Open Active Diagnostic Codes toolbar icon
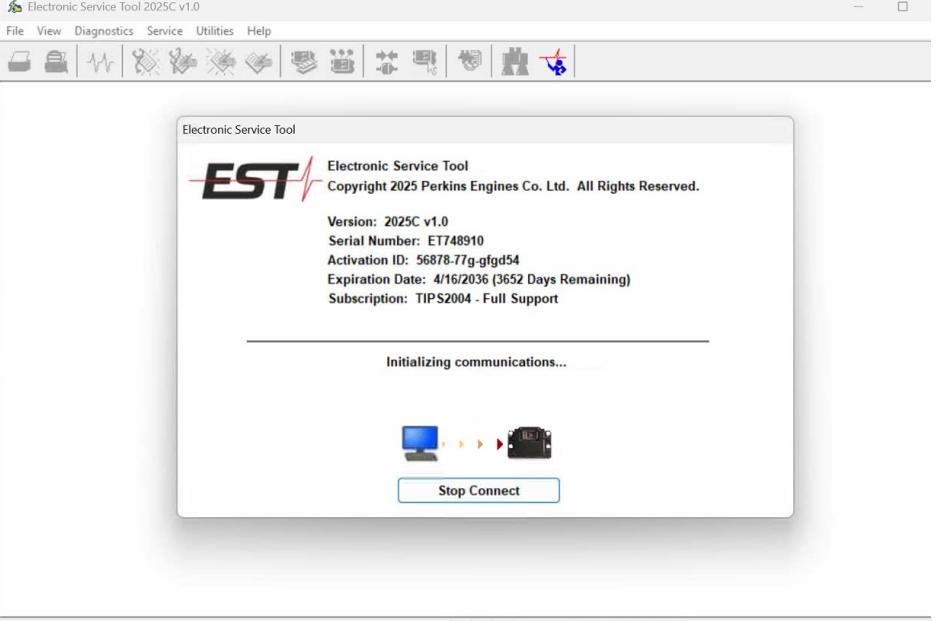 point(146,62)
